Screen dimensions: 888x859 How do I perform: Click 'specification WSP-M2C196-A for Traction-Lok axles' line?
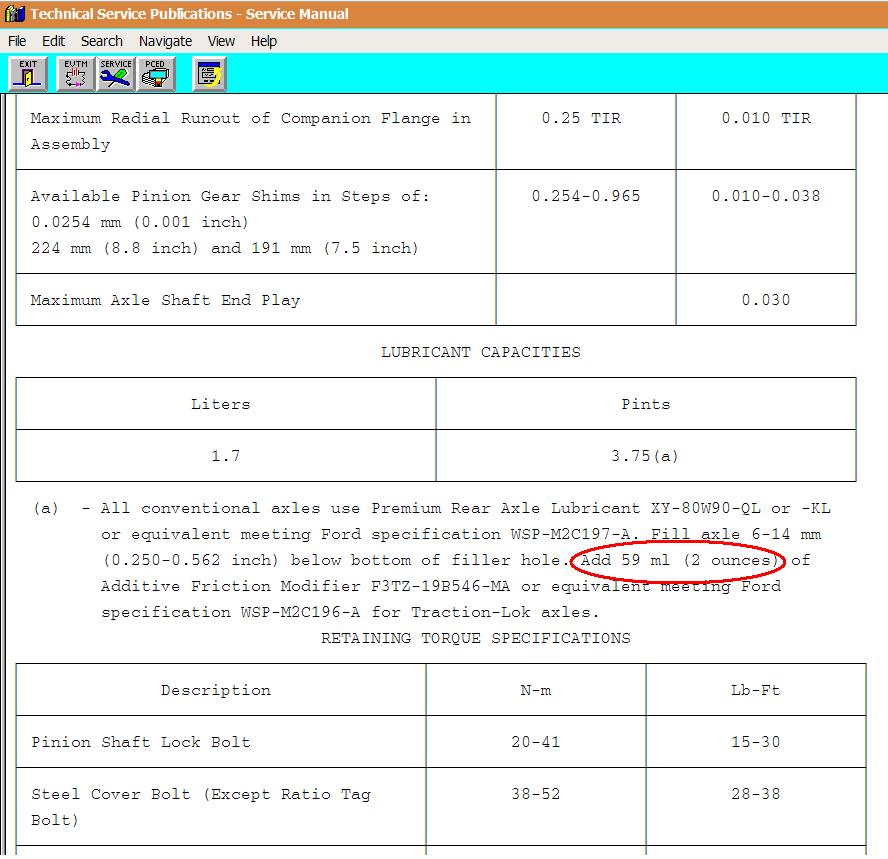349,612
